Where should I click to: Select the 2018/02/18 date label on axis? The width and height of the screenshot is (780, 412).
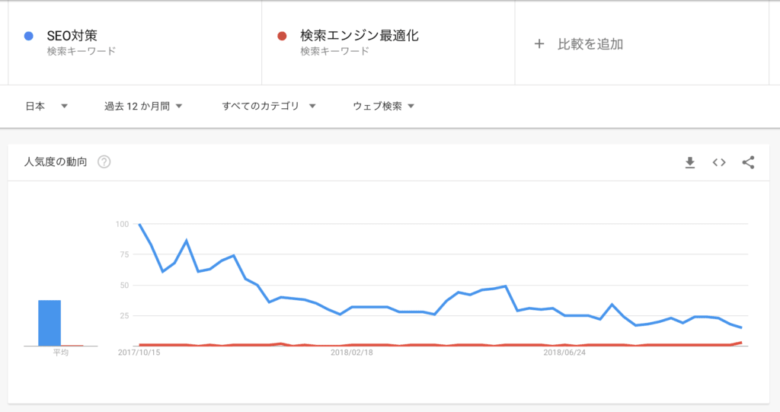coord(351,352)
